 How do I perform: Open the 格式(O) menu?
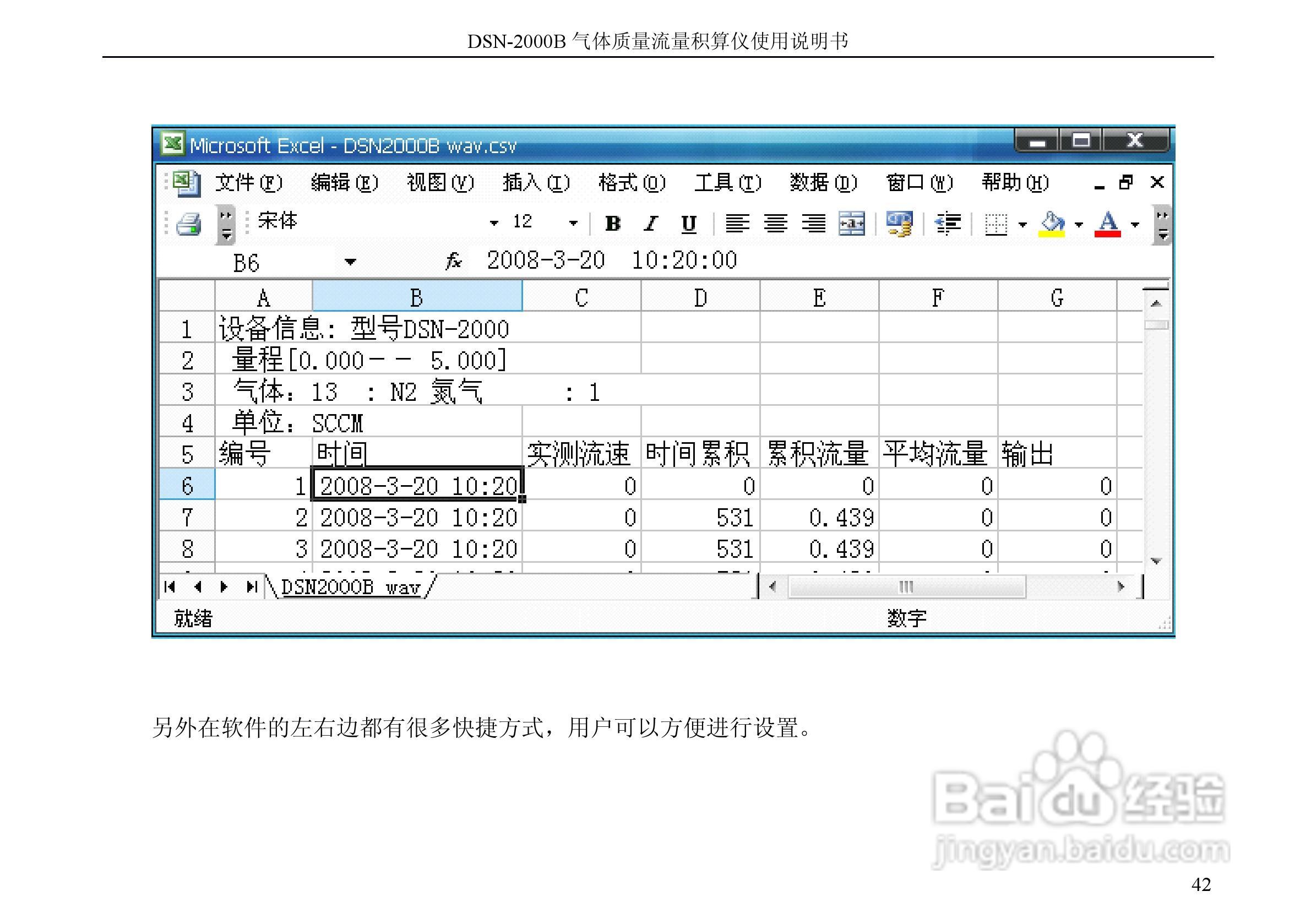(x=632, y=183)
